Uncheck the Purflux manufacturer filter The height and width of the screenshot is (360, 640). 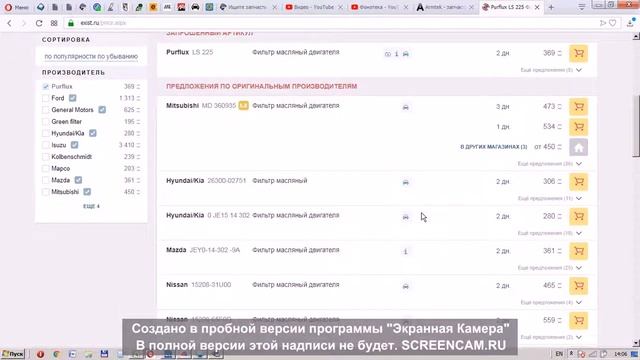46,87
